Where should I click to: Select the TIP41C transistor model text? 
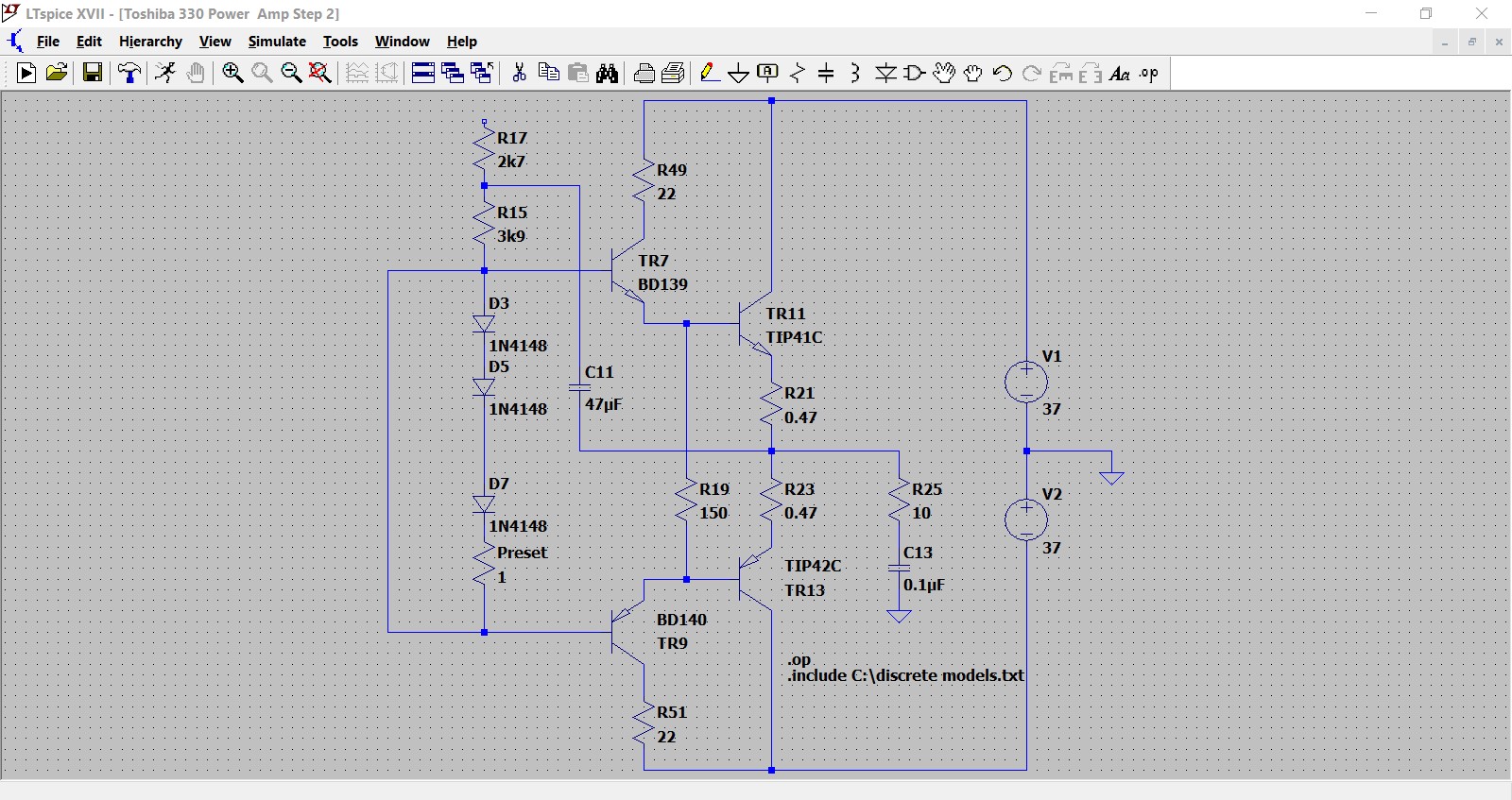794,337
